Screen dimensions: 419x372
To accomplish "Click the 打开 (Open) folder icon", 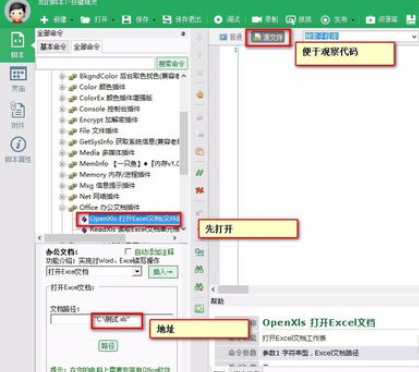I will (85, 20).
